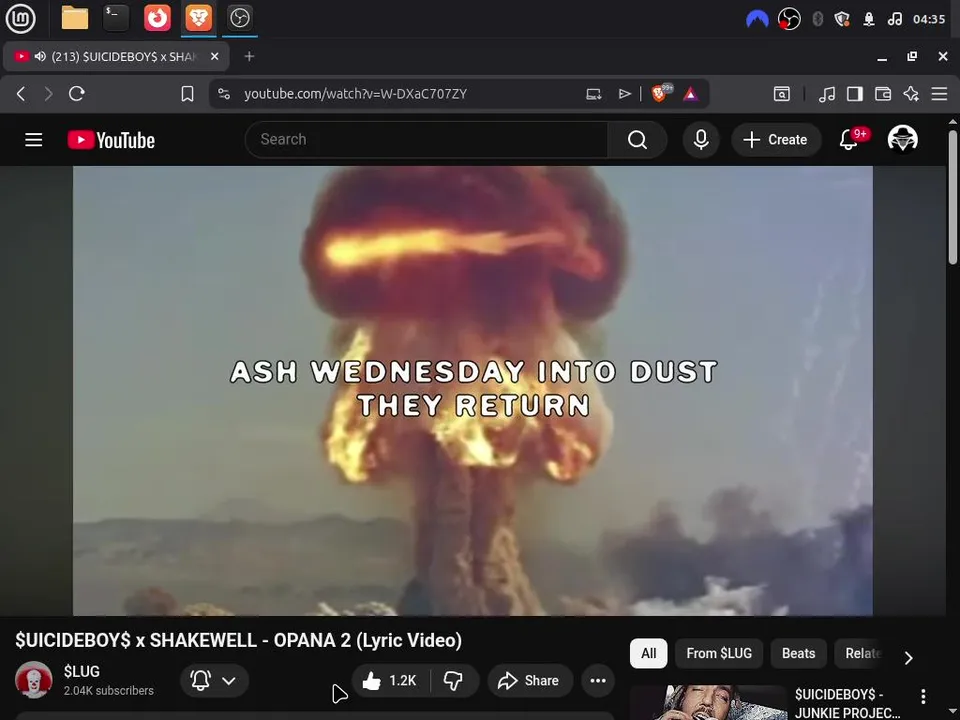Launch the Terminal from the panel

116,18
